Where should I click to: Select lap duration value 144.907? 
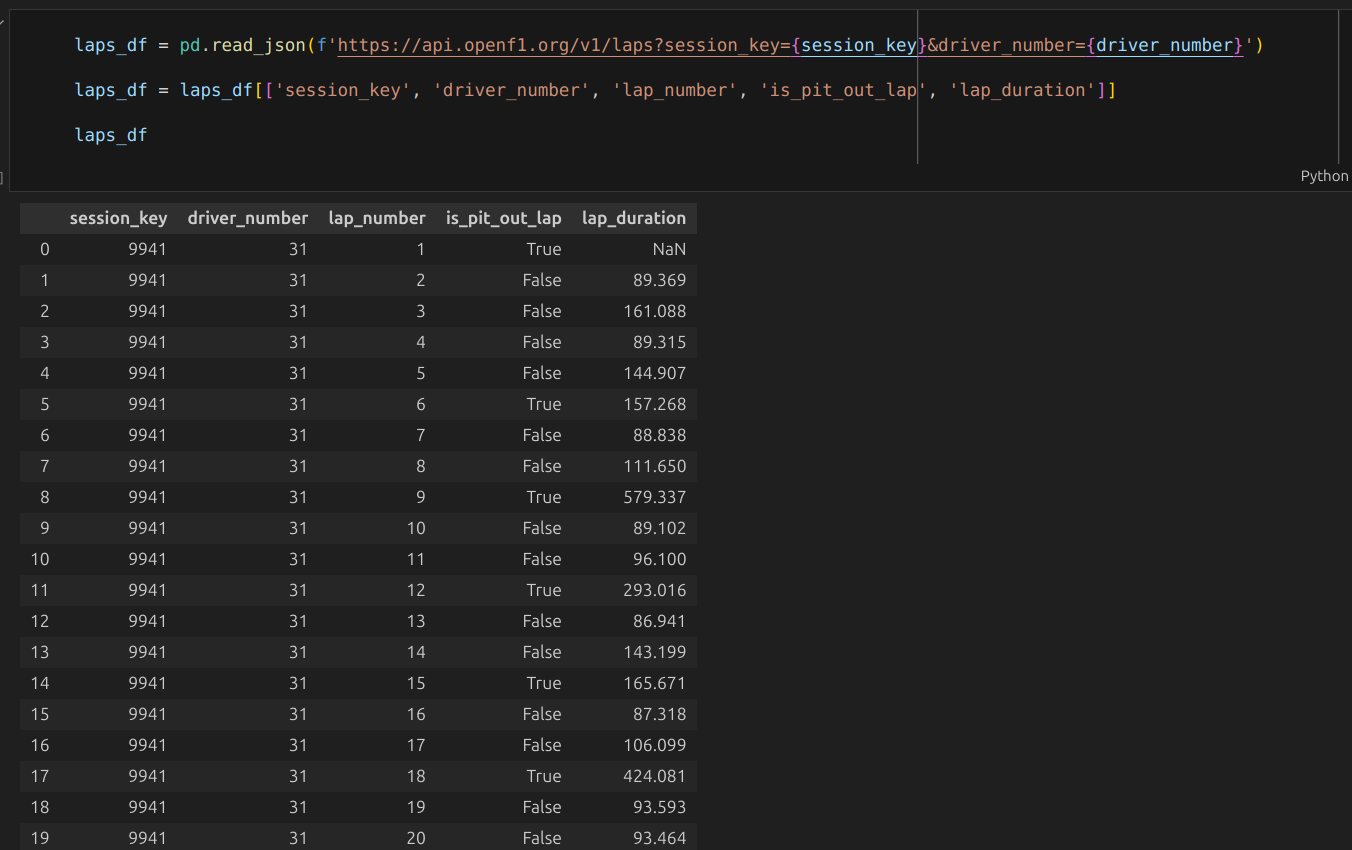[x=655, y=373]
